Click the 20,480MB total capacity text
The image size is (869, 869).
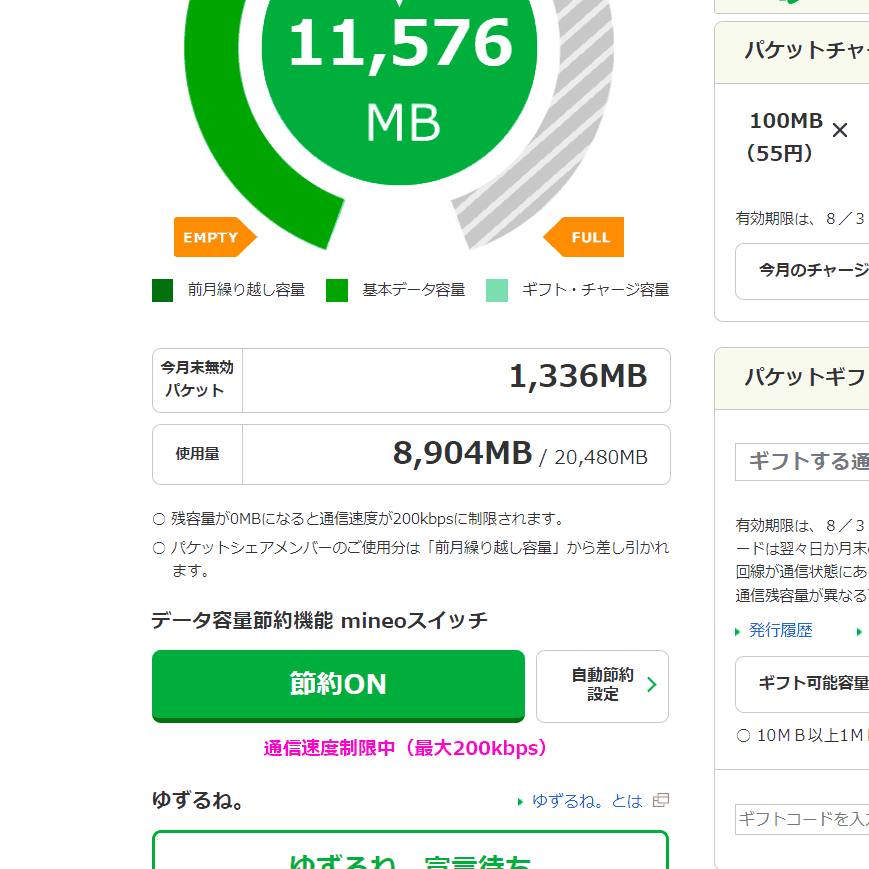[x=601, y=457]
